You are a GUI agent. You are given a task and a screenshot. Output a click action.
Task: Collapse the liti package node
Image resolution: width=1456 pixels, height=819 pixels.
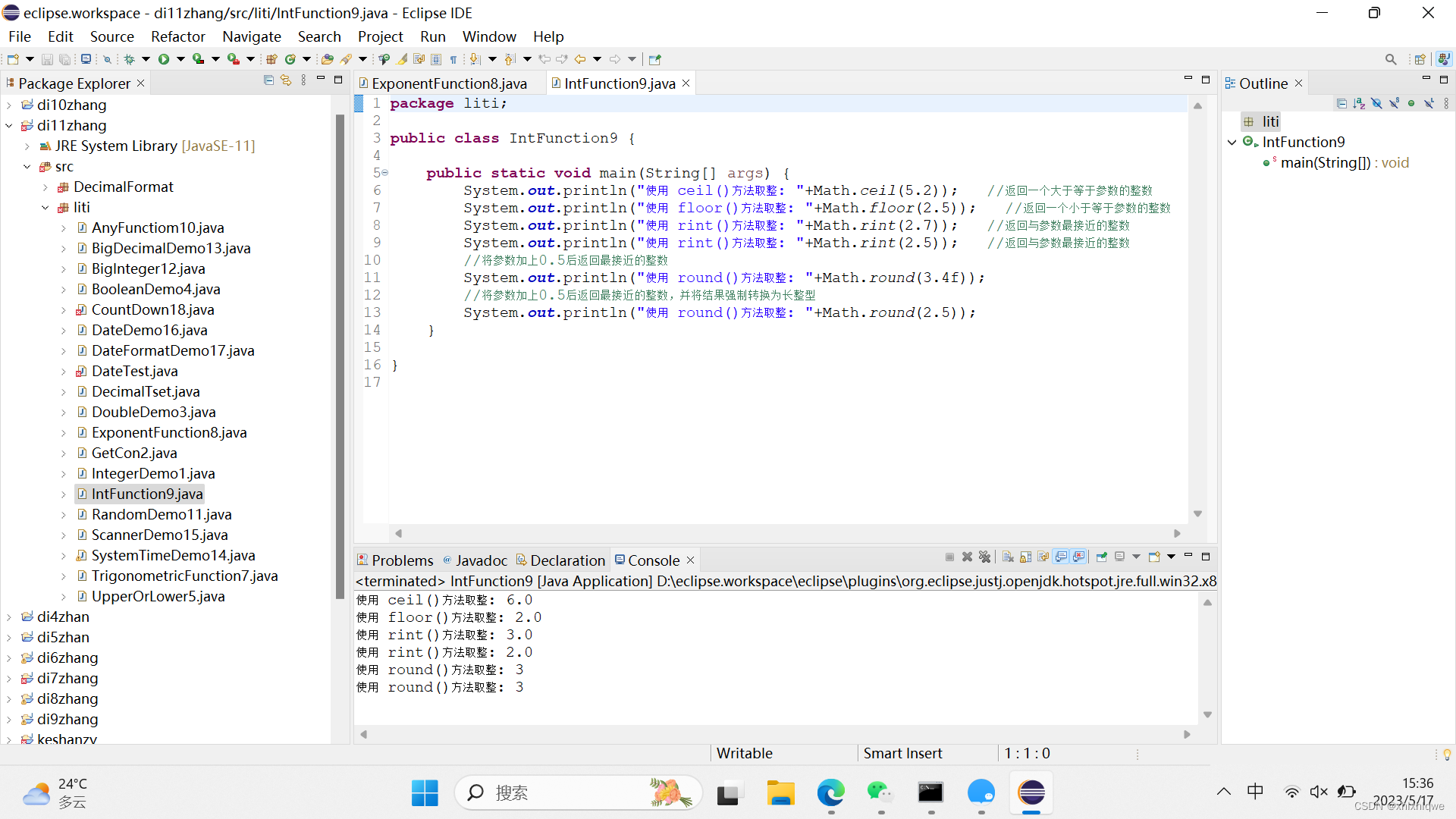coord(45,208)
